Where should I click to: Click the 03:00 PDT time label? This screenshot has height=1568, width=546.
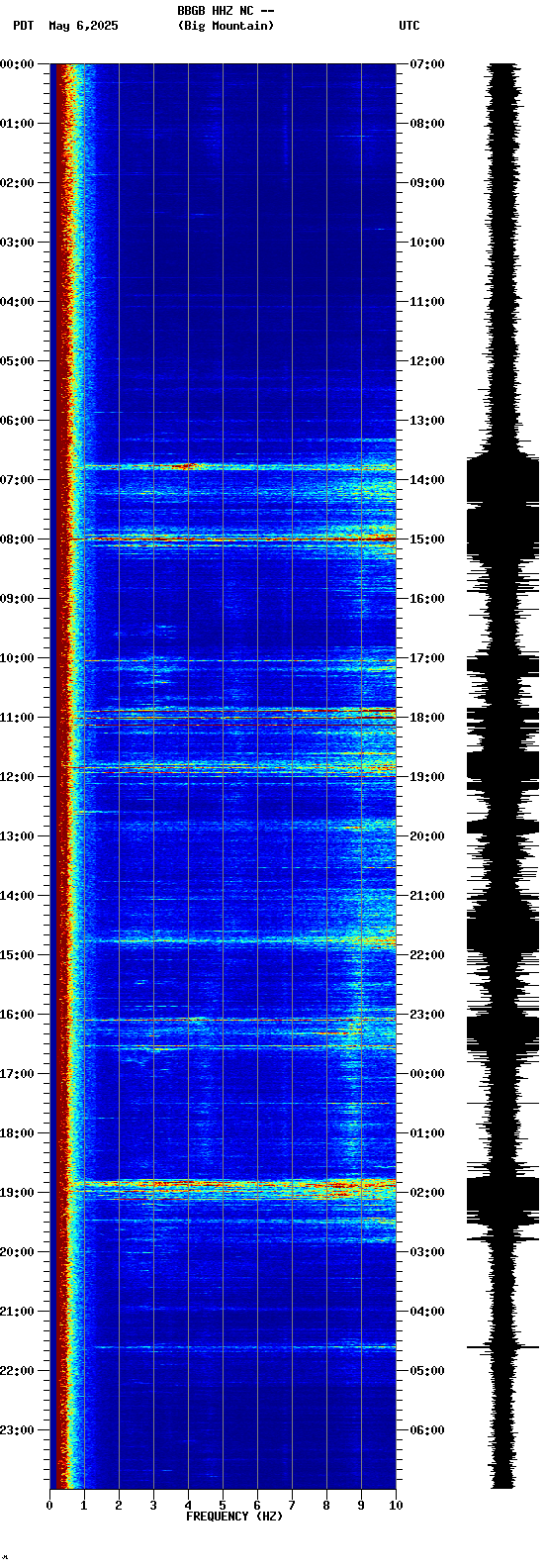[17, 243]
